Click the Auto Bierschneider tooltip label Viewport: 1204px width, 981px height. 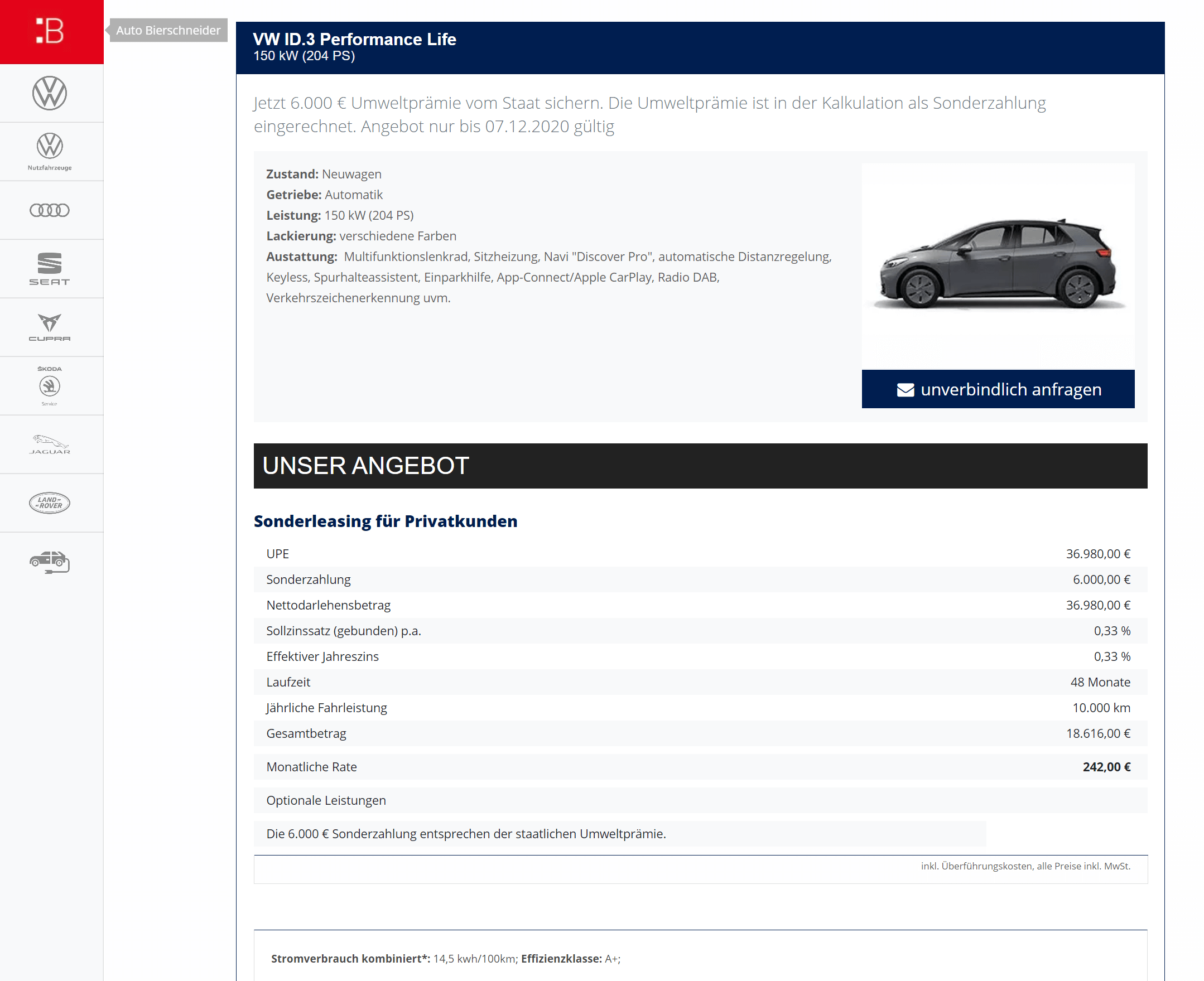(x=168, y=31)
